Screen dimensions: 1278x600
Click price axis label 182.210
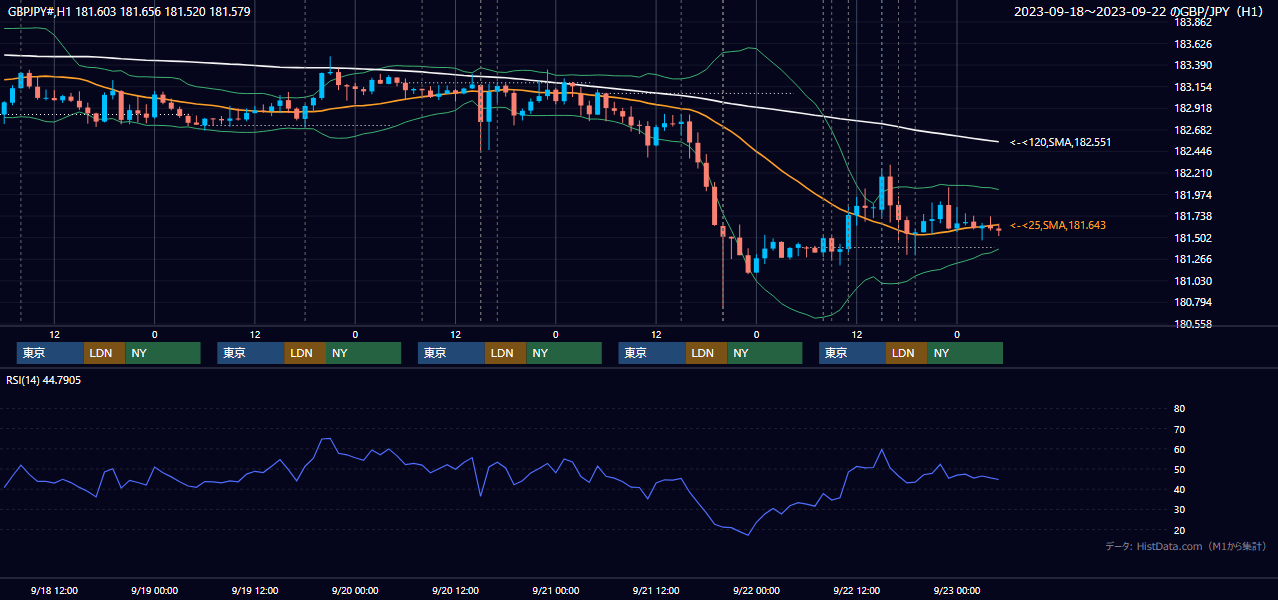coord(1193,173)
